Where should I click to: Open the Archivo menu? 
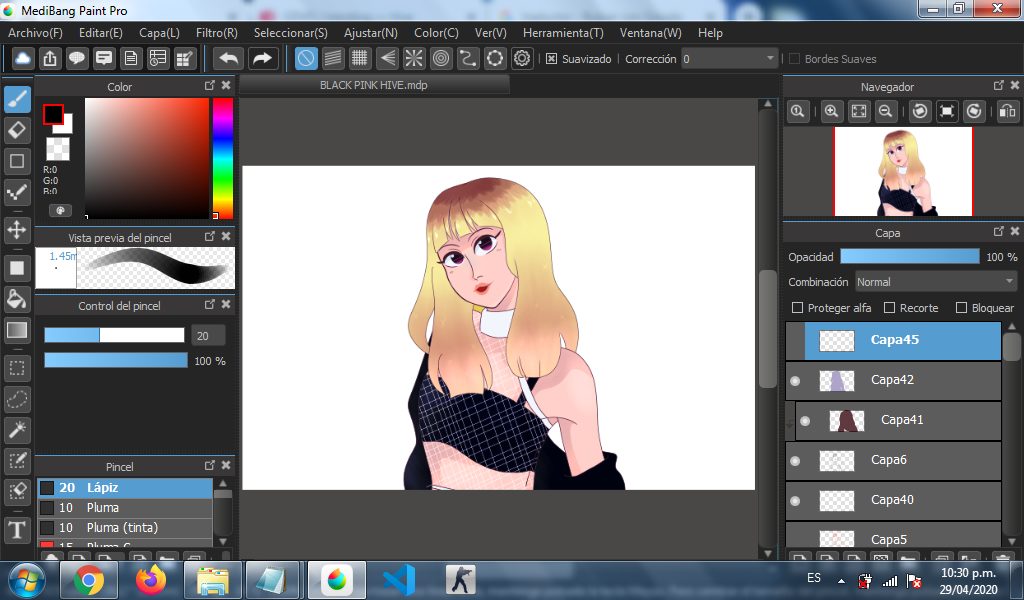pos(35,33)
